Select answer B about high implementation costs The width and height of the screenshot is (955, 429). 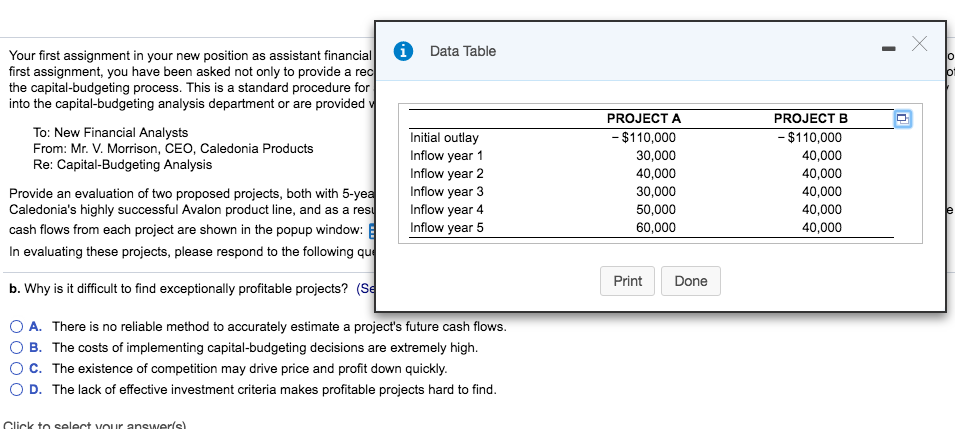(17, 348)
